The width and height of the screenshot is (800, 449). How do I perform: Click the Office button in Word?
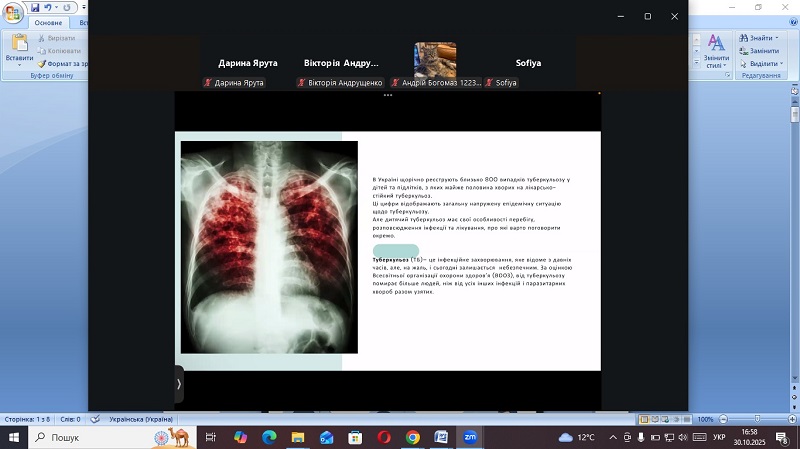tap(12, 12)
